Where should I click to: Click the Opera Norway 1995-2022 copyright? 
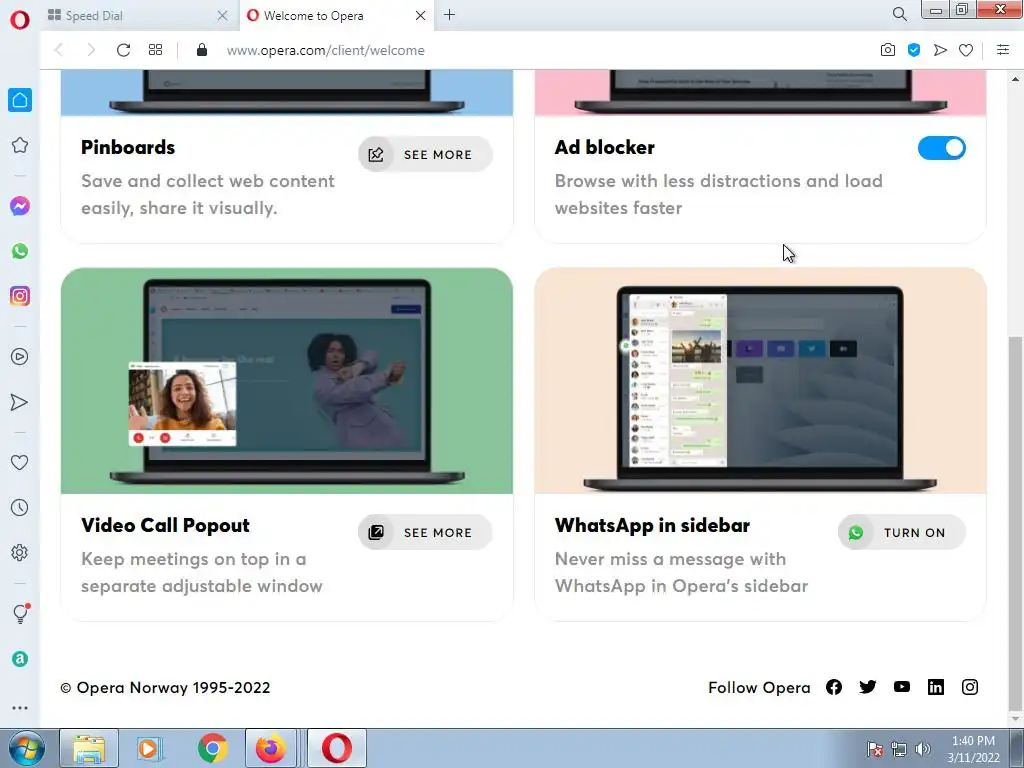165,687
